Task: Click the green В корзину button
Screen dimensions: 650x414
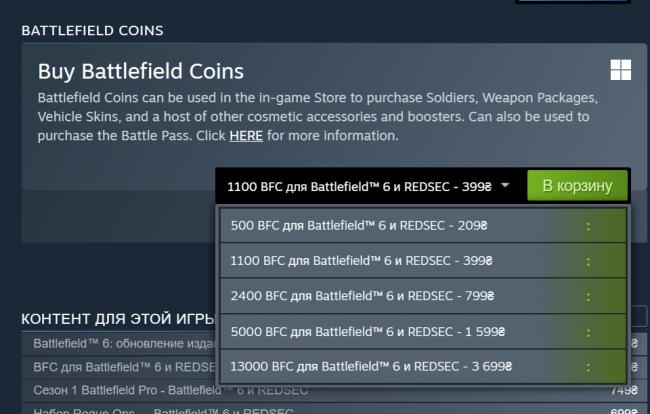Action: pos(577,185)
